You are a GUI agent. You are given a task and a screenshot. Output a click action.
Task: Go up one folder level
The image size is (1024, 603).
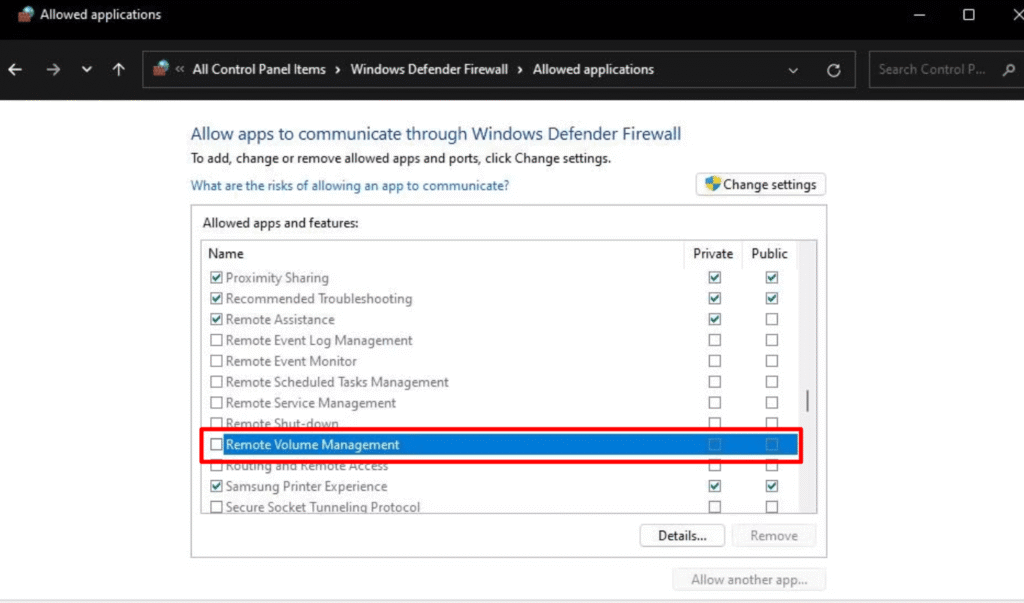(x=119, y=70)
